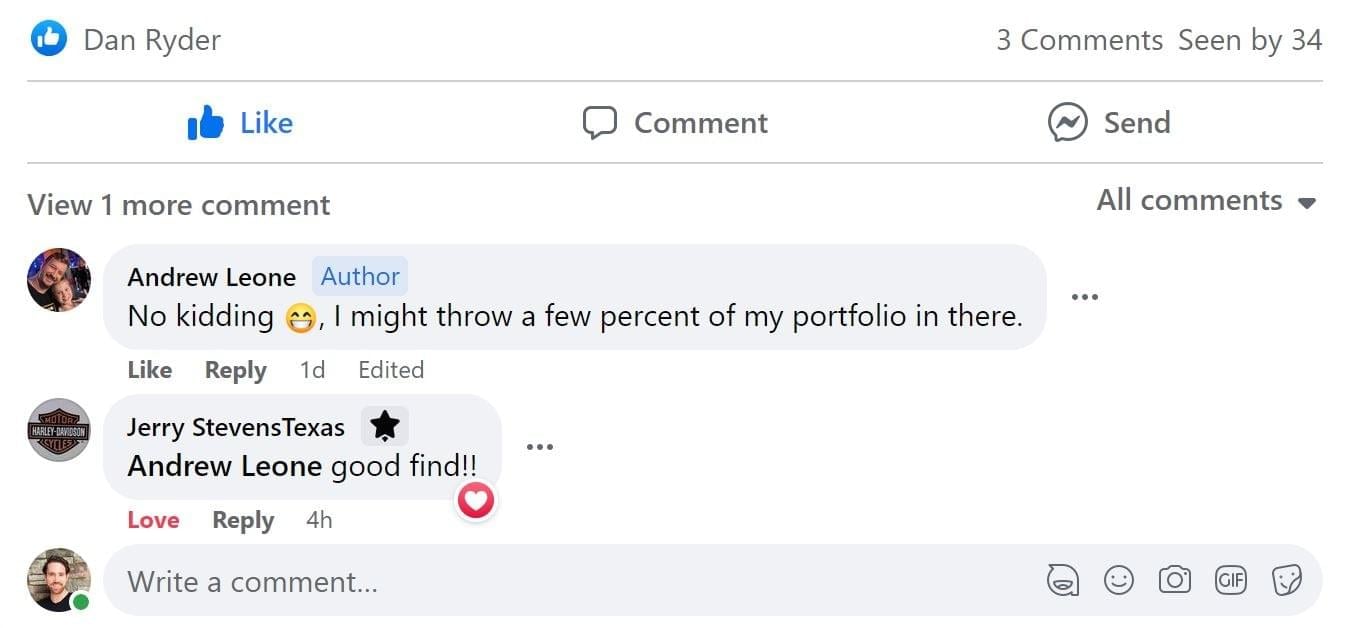Open the All comments filter dropdown

[1207, 200]
